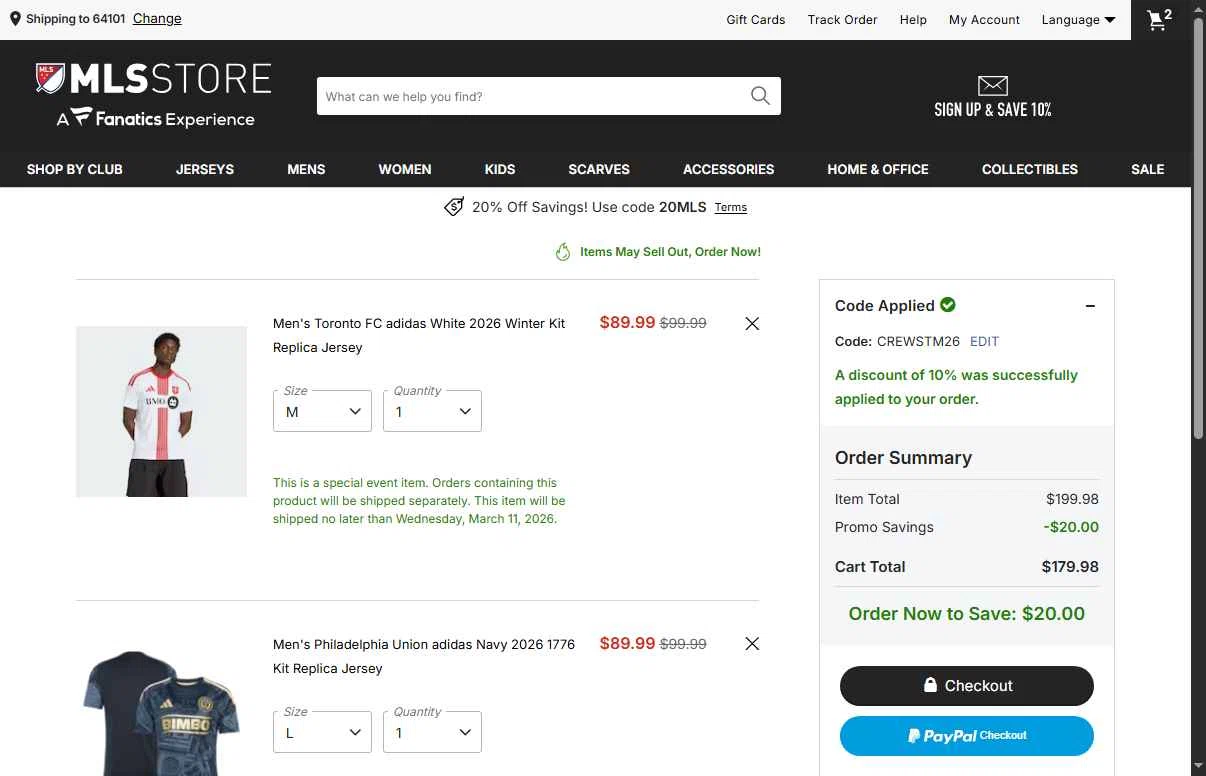This screenshot has height=776, width=1206.
Task: Remove the Philadelphia Union jersey from cart
Action: click(752, 644)
